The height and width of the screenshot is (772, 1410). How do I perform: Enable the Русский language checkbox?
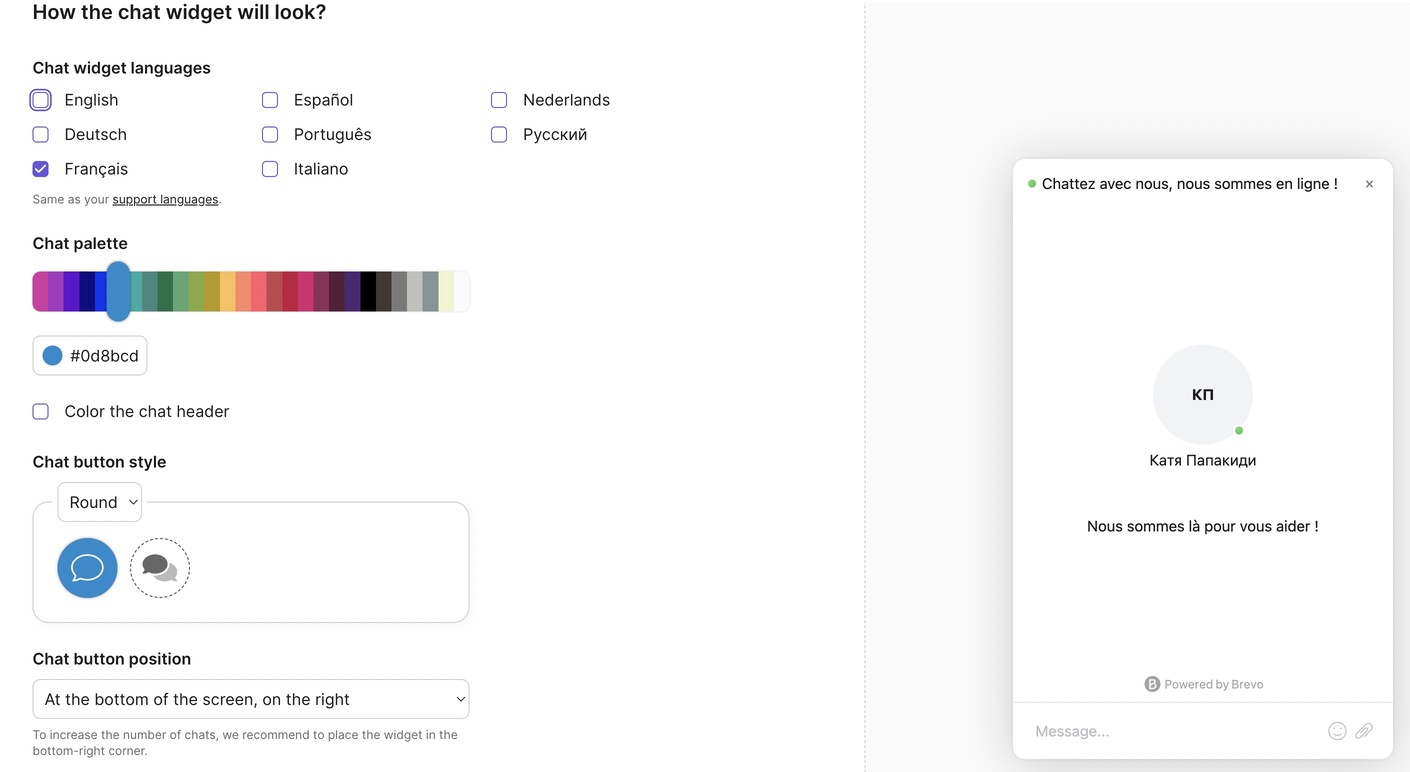(x=499, y=134)
